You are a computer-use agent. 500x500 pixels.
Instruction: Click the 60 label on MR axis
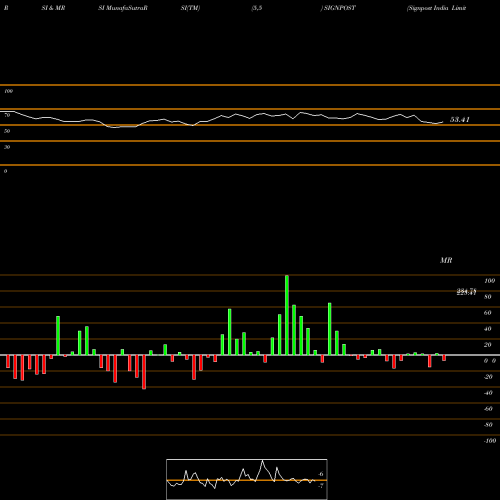(x=488, y=313)
